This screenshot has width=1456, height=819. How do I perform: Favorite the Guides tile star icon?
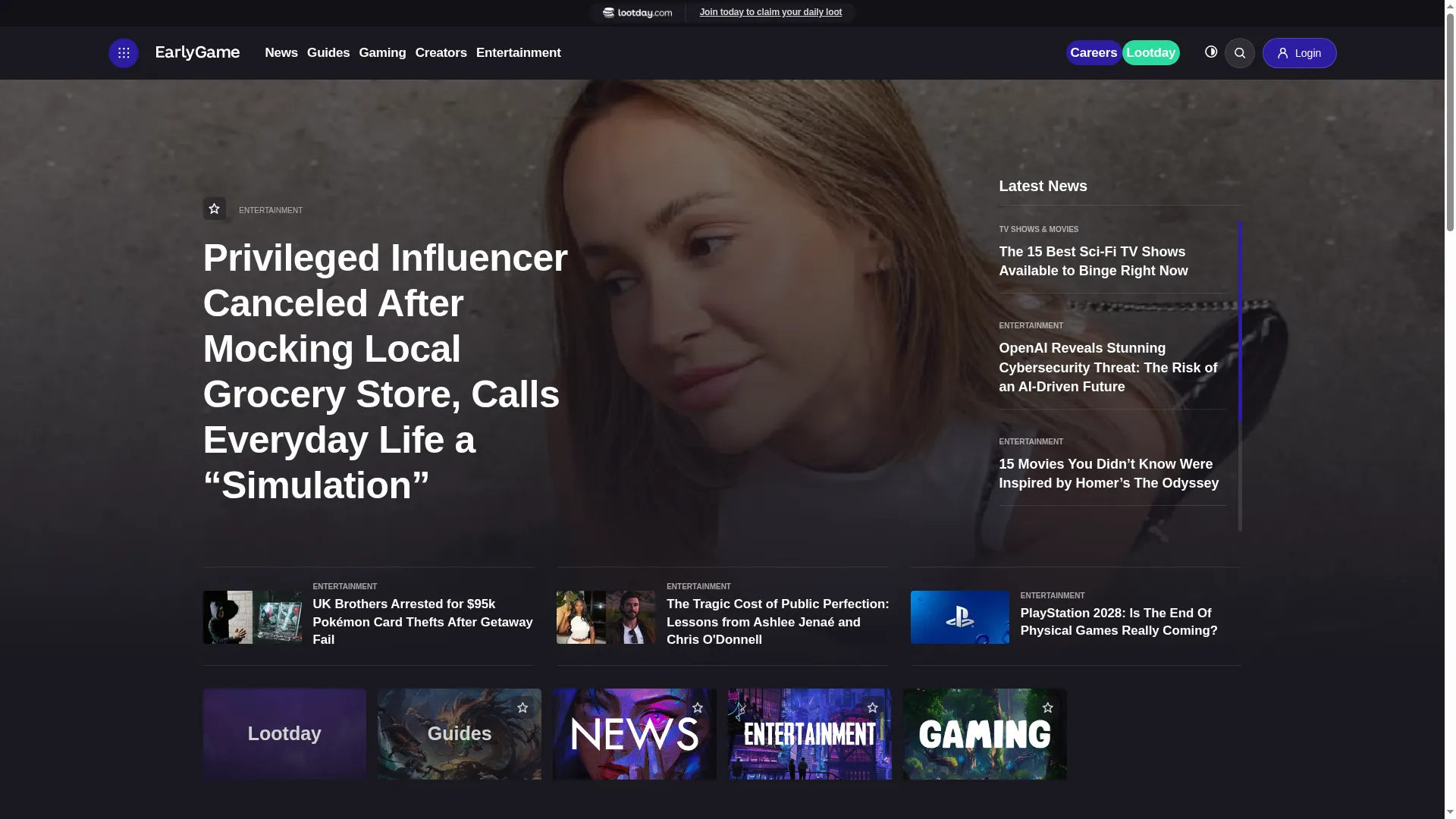tap(522, 708)
